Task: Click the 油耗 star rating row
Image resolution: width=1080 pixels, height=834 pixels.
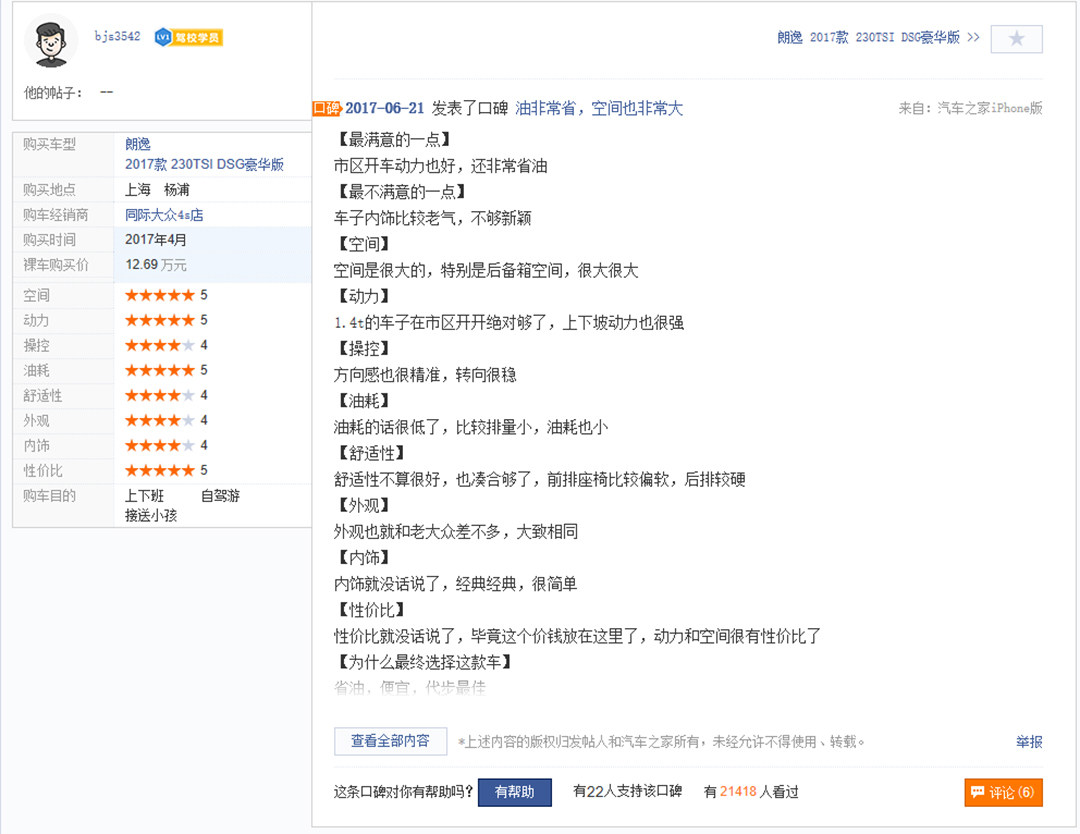Action: (x=159, y=370)
